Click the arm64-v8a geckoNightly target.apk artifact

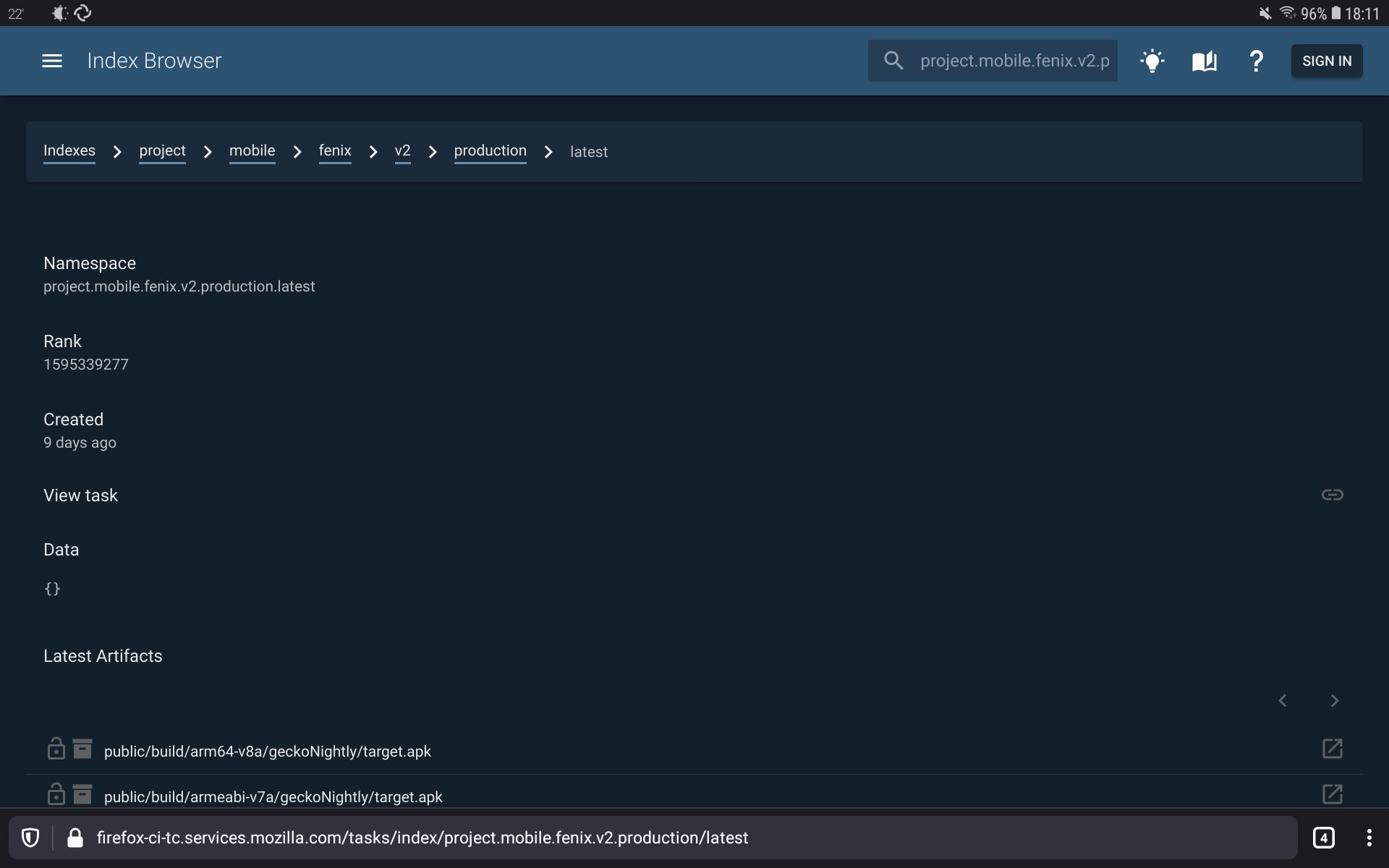point(267,752)
